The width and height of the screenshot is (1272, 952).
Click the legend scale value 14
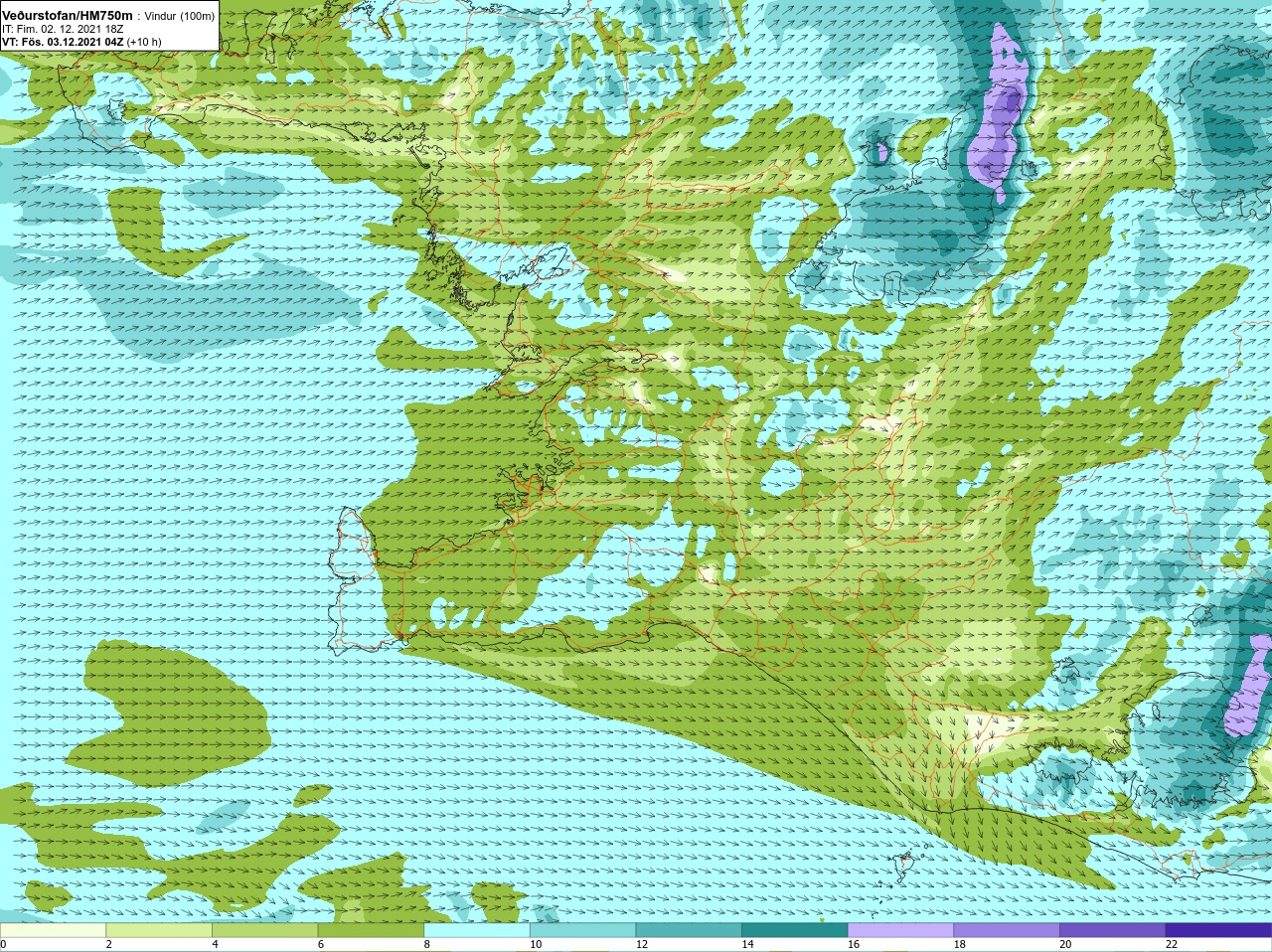point(747,944)
